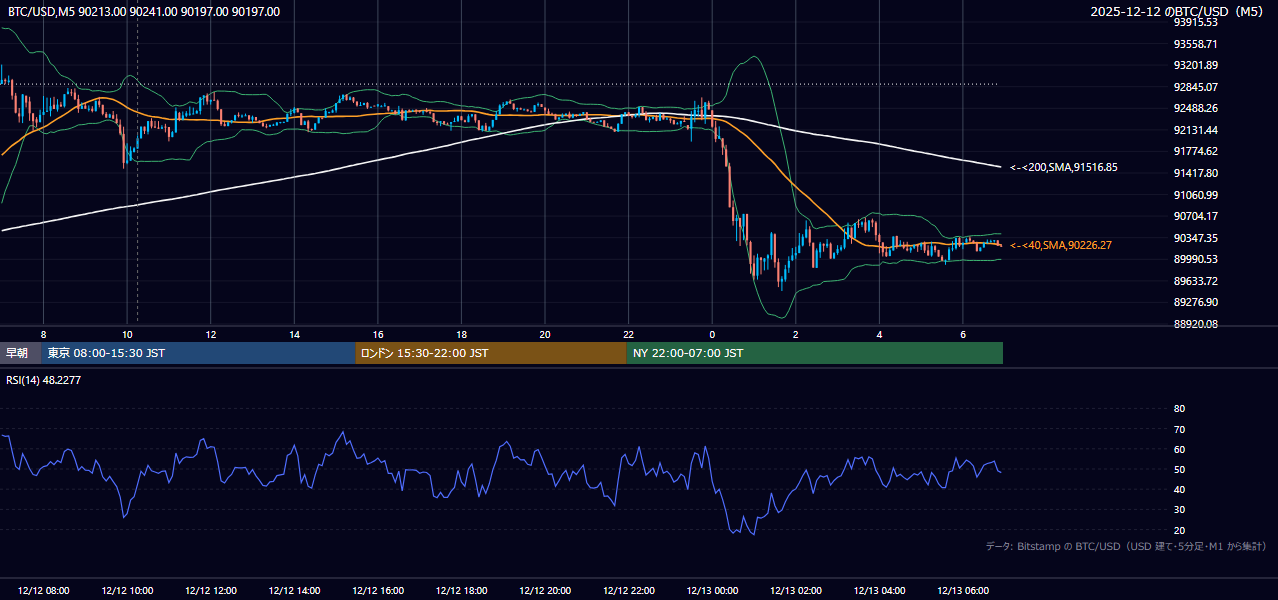The width and height of the screenshot is (1278, 600).
Task: Select the 早朝 session block
Action: tap(18, 353)
